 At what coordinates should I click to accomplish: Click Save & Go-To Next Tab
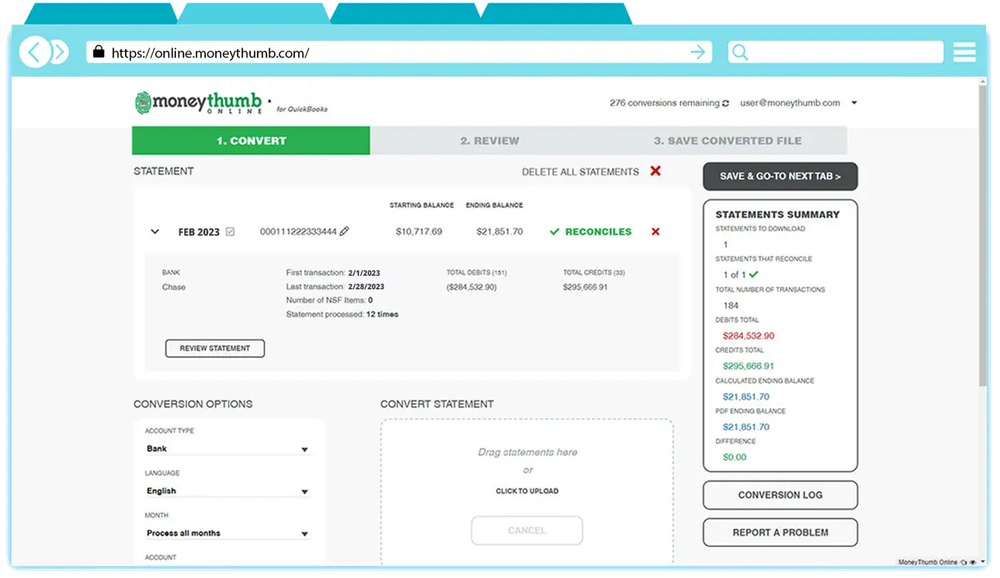pyautogui.click(x=780, y=176)
